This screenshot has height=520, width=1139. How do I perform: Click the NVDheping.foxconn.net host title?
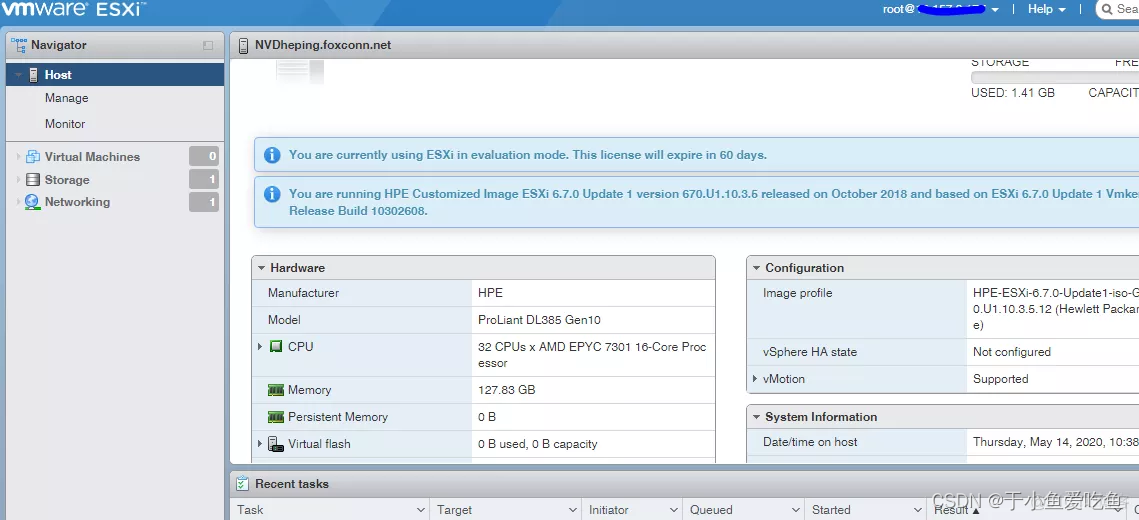[323, 45]
